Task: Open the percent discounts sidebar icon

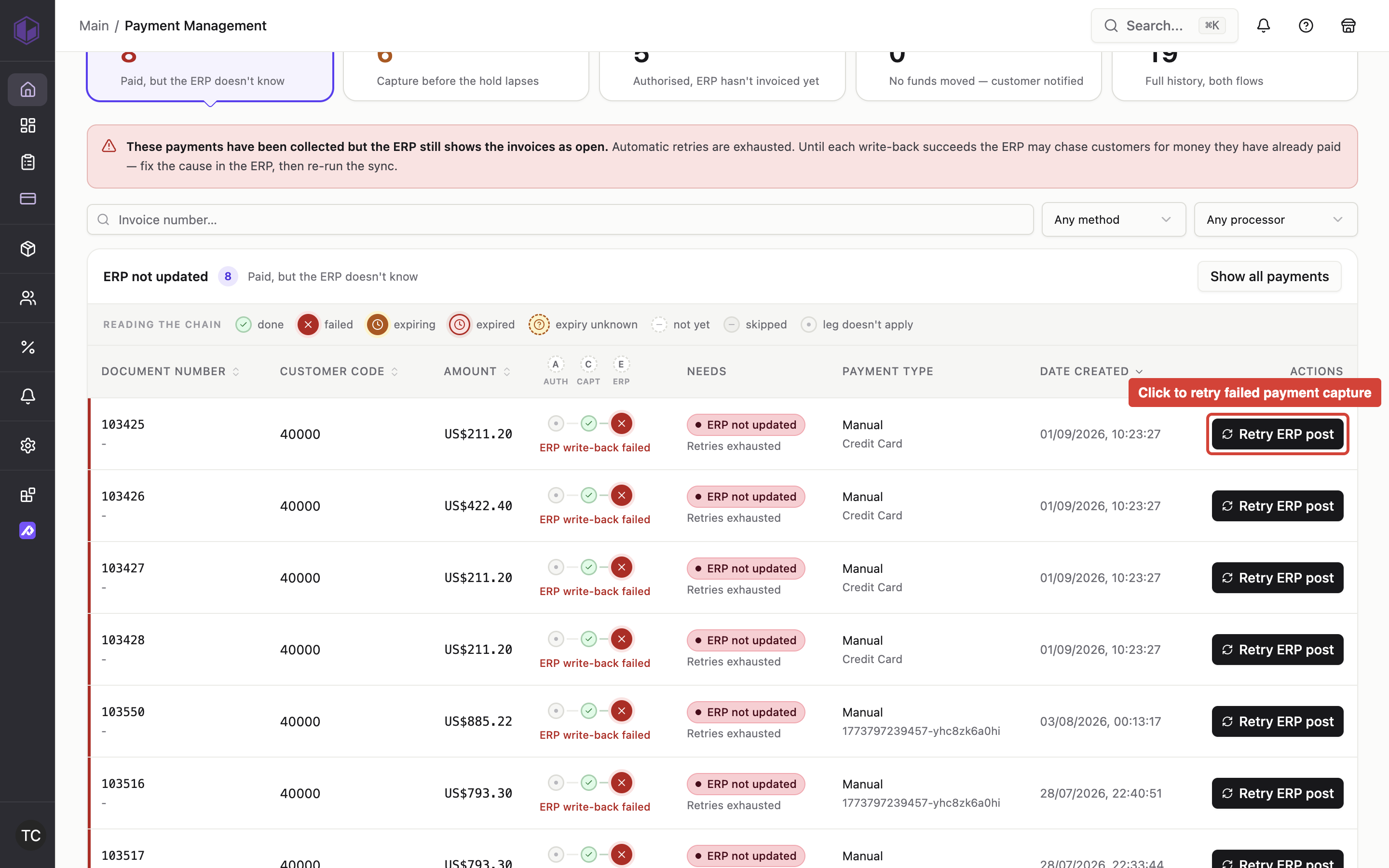Action: click(27, 347)
